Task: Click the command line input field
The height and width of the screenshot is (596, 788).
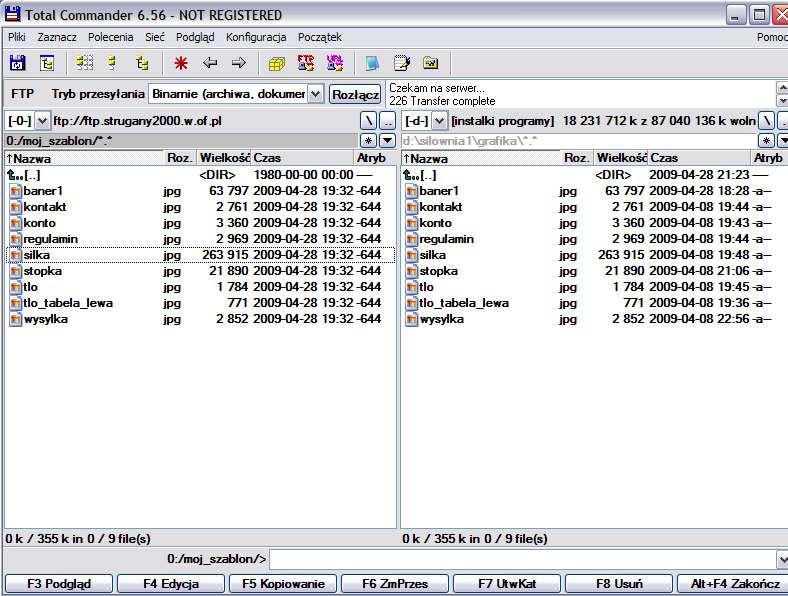Action: [x=523, y=559]
